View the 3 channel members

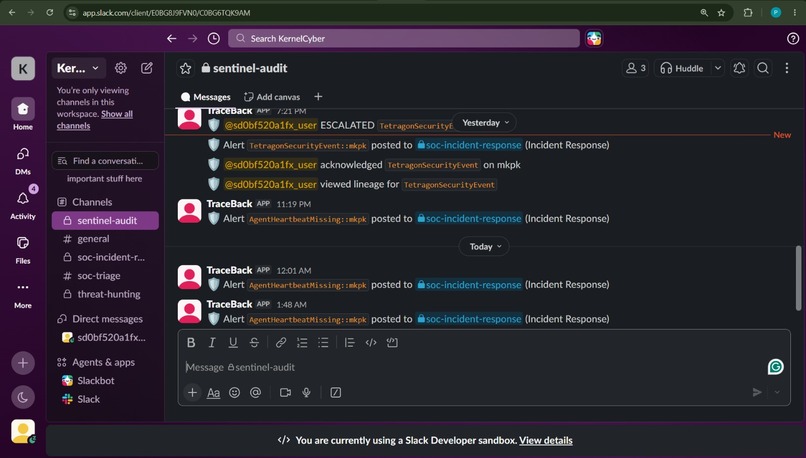tap(635, 68)
